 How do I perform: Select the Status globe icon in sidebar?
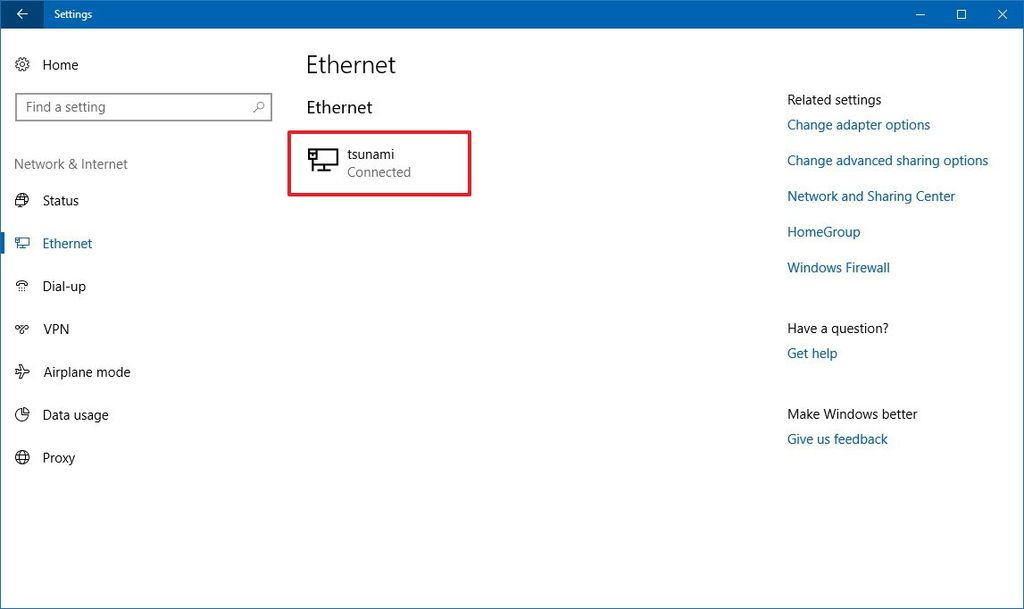pos(22,200)
